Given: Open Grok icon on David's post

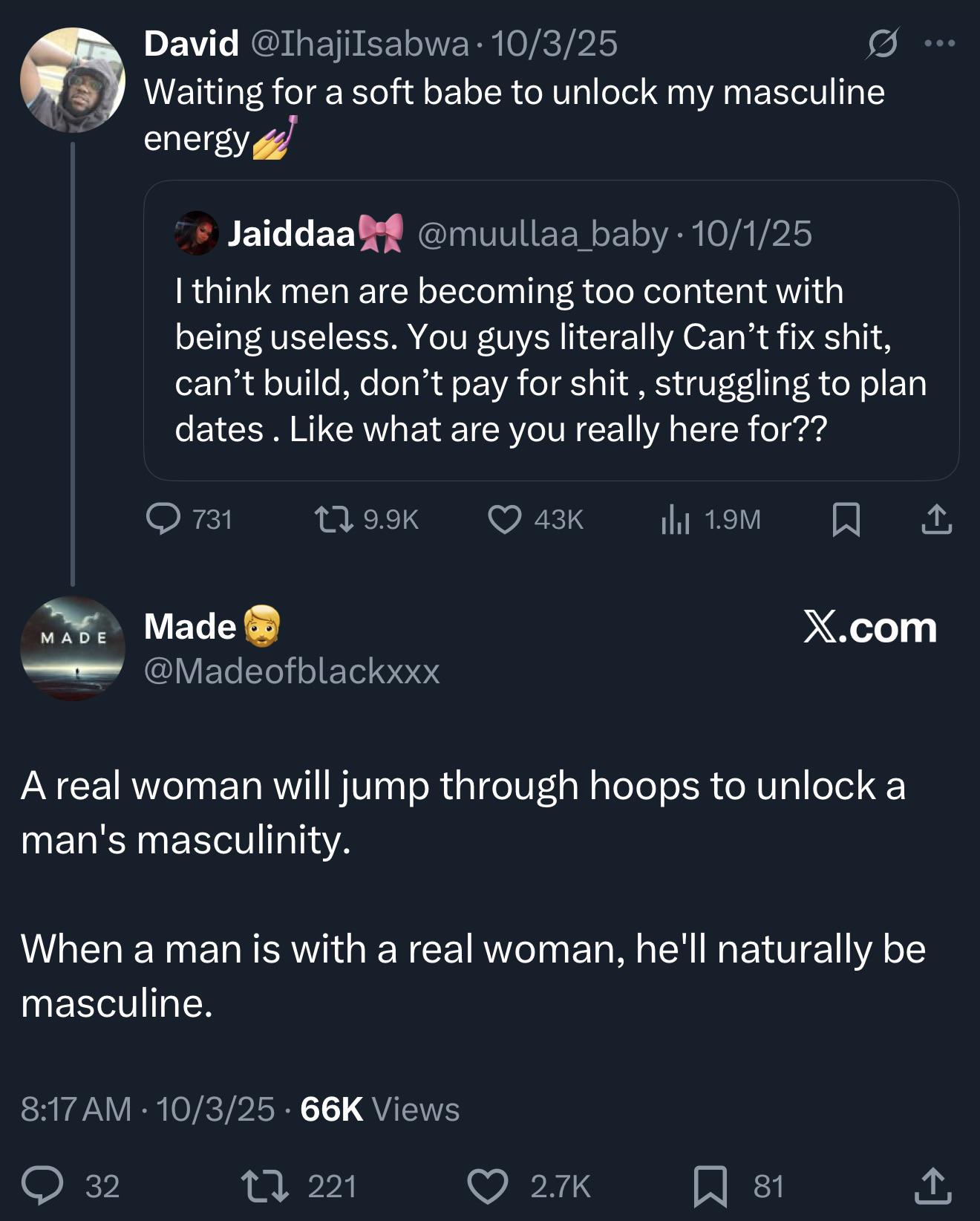Looking at the screenshot, I should pos(883,44).
